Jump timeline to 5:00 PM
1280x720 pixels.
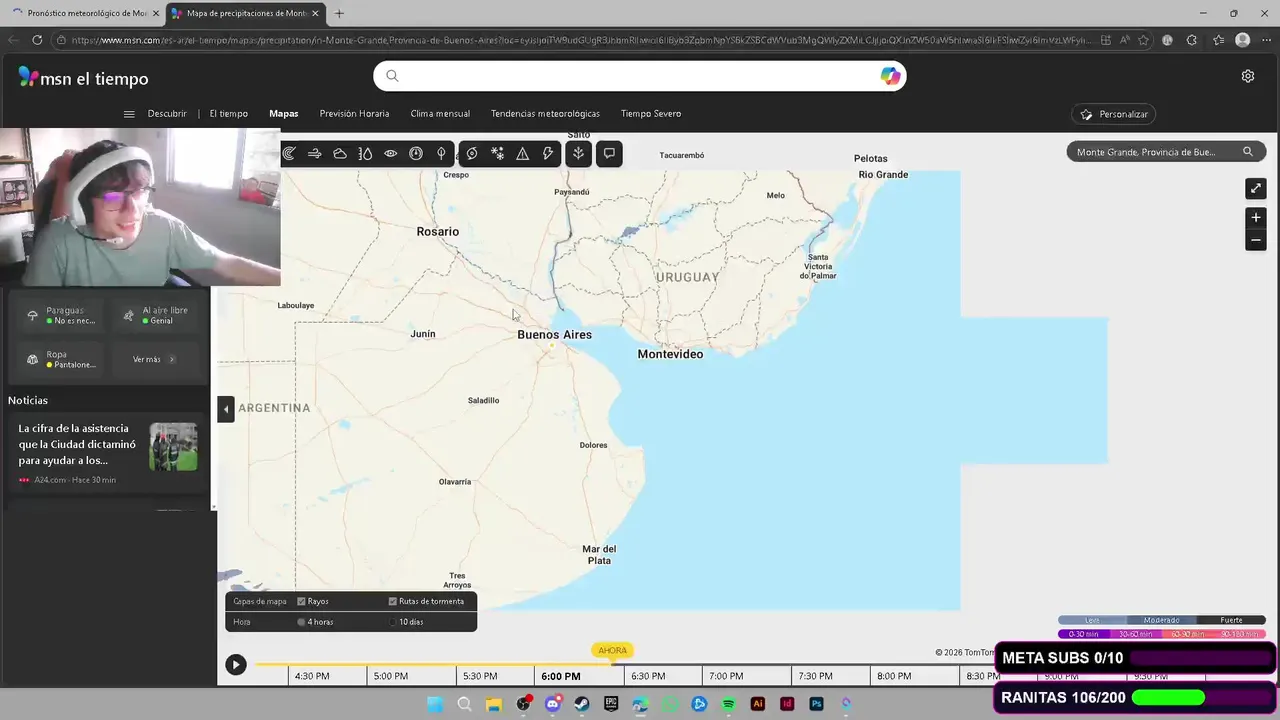[390, 676]
